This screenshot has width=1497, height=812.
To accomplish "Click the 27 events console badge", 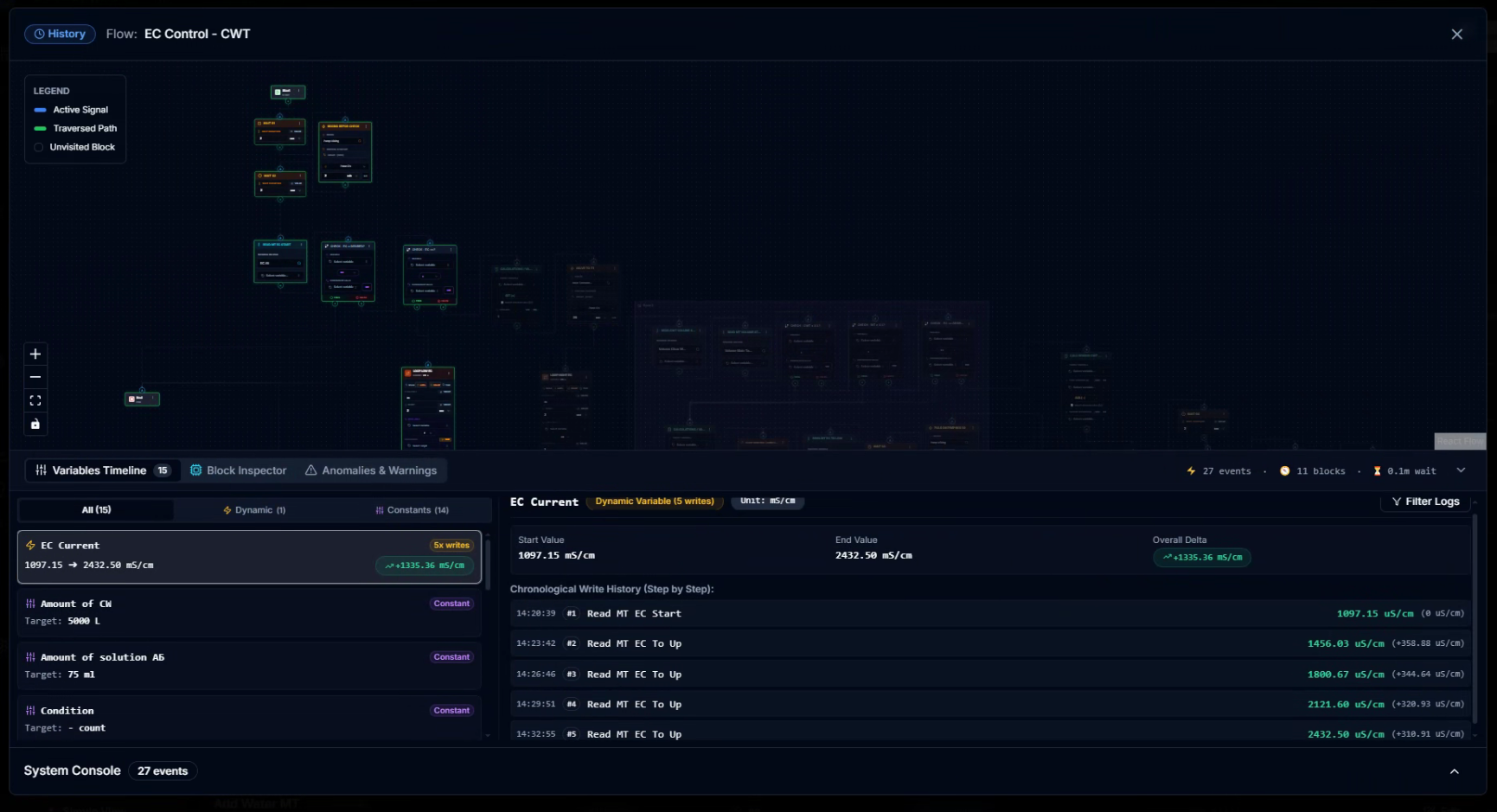I will [x=163, y=771].
